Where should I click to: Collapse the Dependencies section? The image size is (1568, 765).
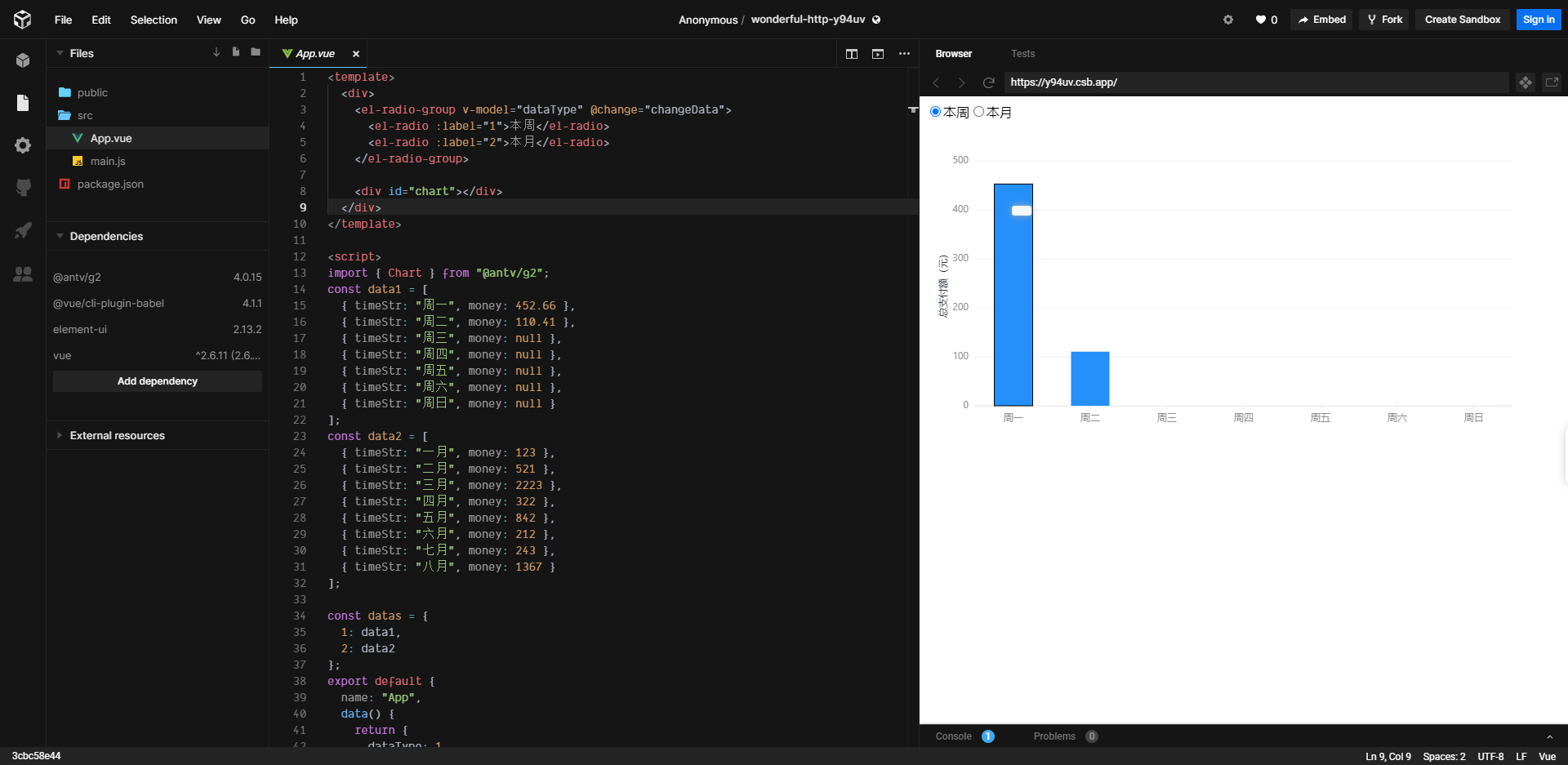point(60,236)
